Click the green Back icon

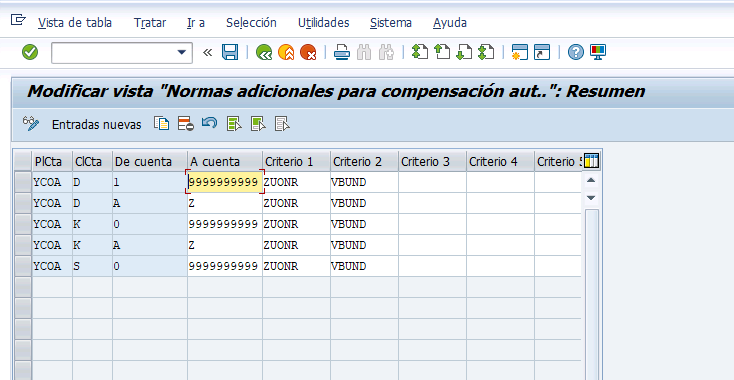pos(264,52)
